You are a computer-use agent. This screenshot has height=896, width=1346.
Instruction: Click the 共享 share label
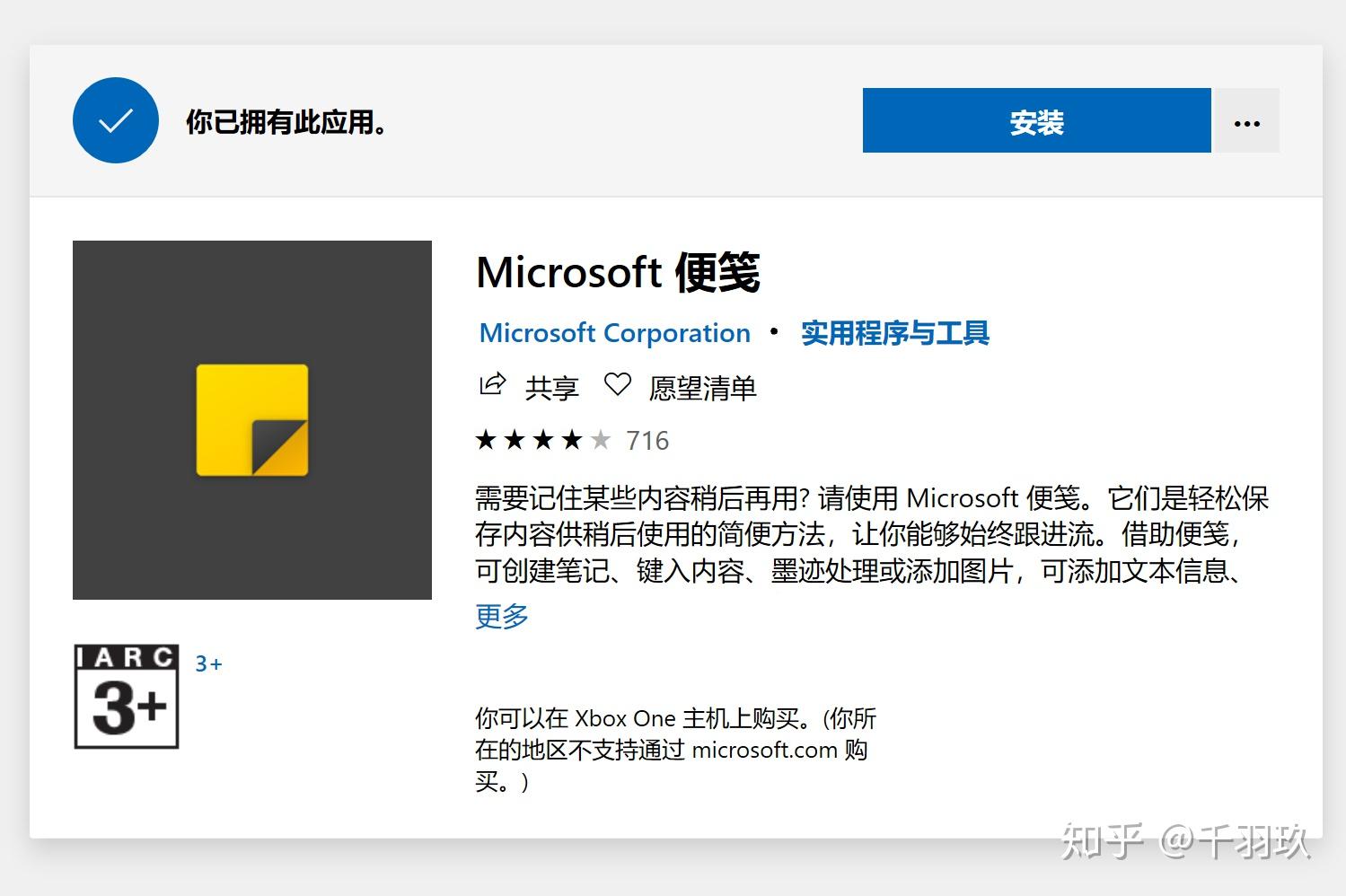551,388
